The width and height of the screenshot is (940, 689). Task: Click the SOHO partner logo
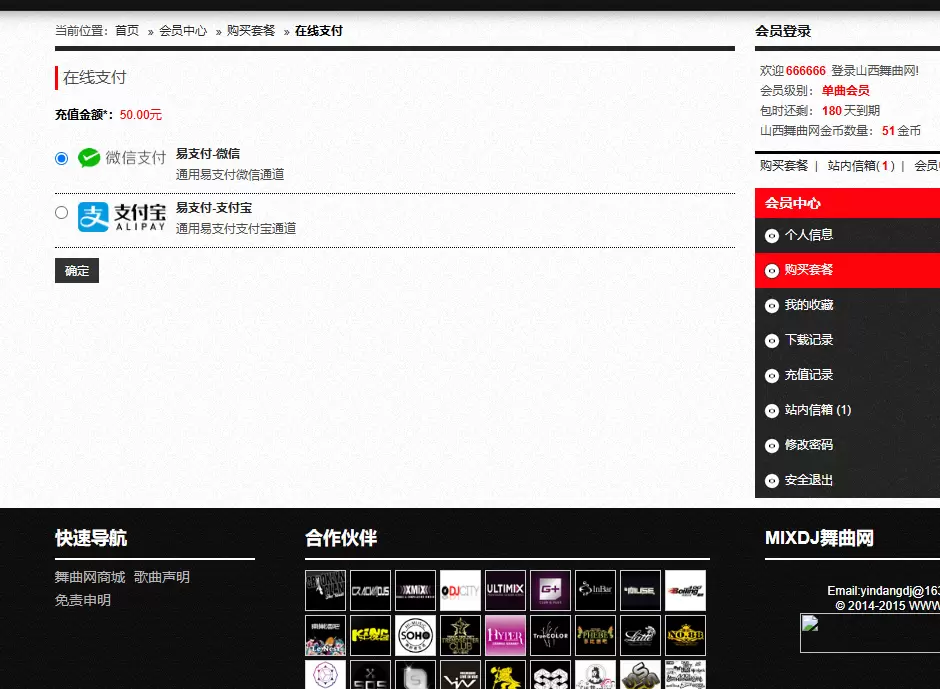[415, 636]
